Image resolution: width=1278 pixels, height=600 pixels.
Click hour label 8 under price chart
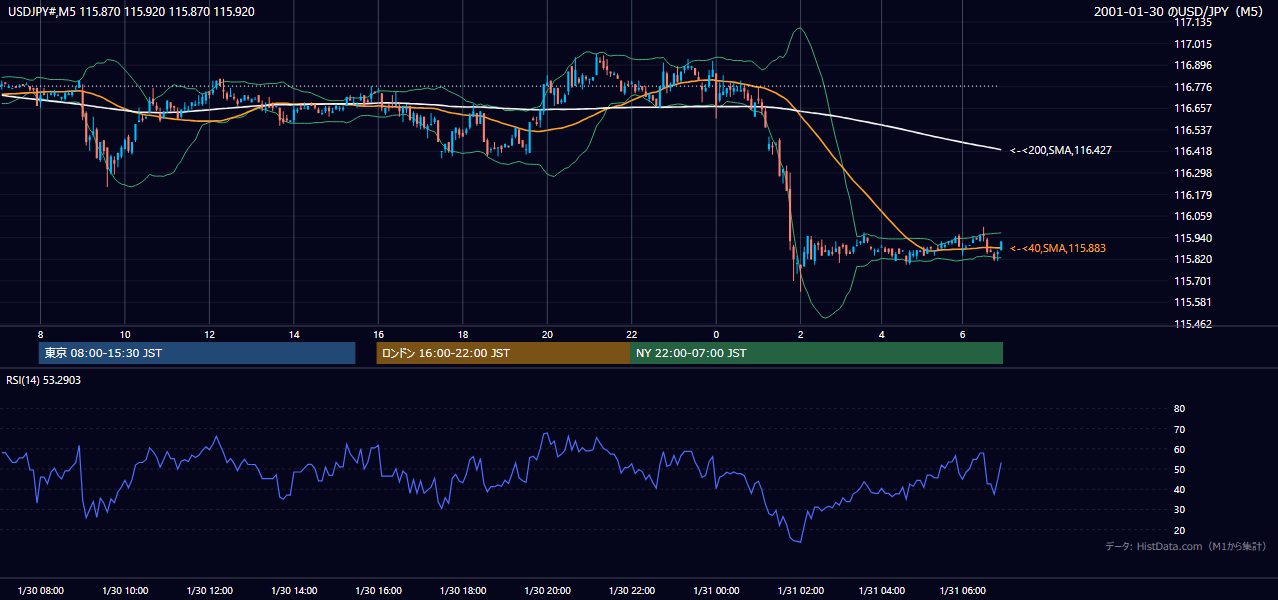tap(40, 333)
